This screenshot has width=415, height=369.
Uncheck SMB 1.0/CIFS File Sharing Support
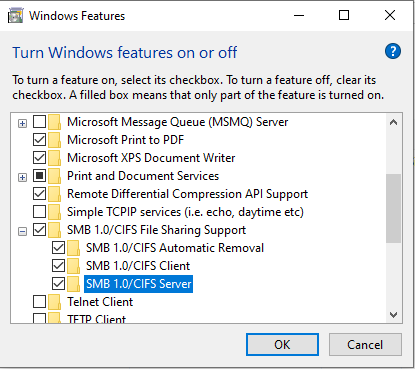[x=39, y=230]
